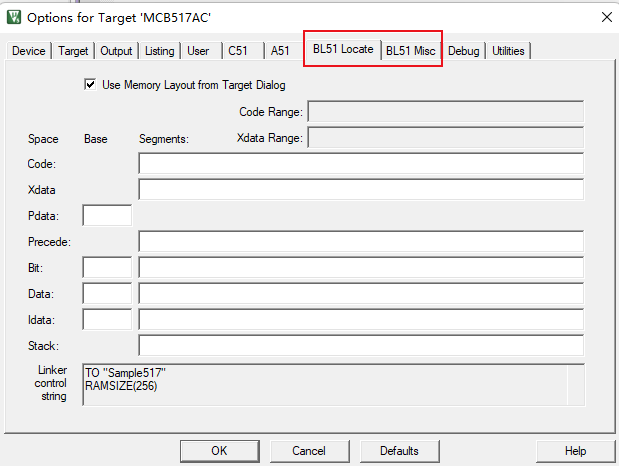The width and height of the screenshot is (619, 466).
Task: Click the Stack segments input field
Action: (361, 346)
